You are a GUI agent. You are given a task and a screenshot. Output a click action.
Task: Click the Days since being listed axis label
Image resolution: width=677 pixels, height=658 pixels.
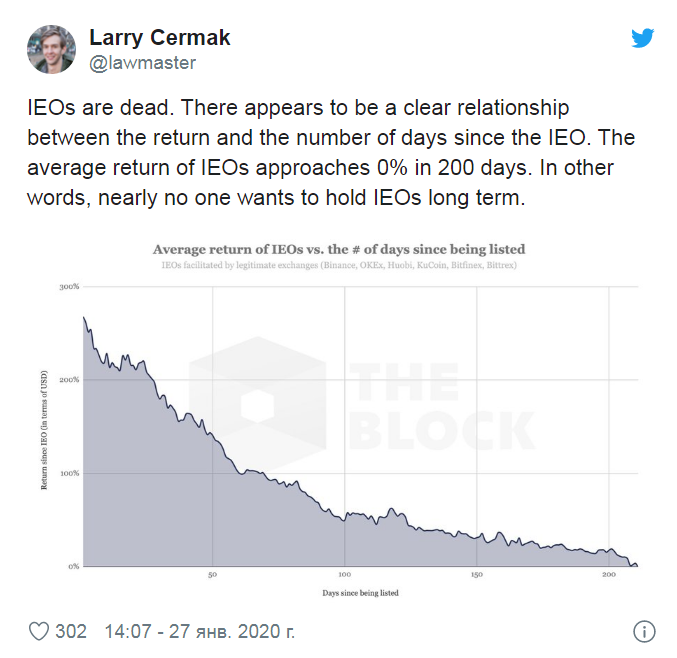click(x=361, y=593)
